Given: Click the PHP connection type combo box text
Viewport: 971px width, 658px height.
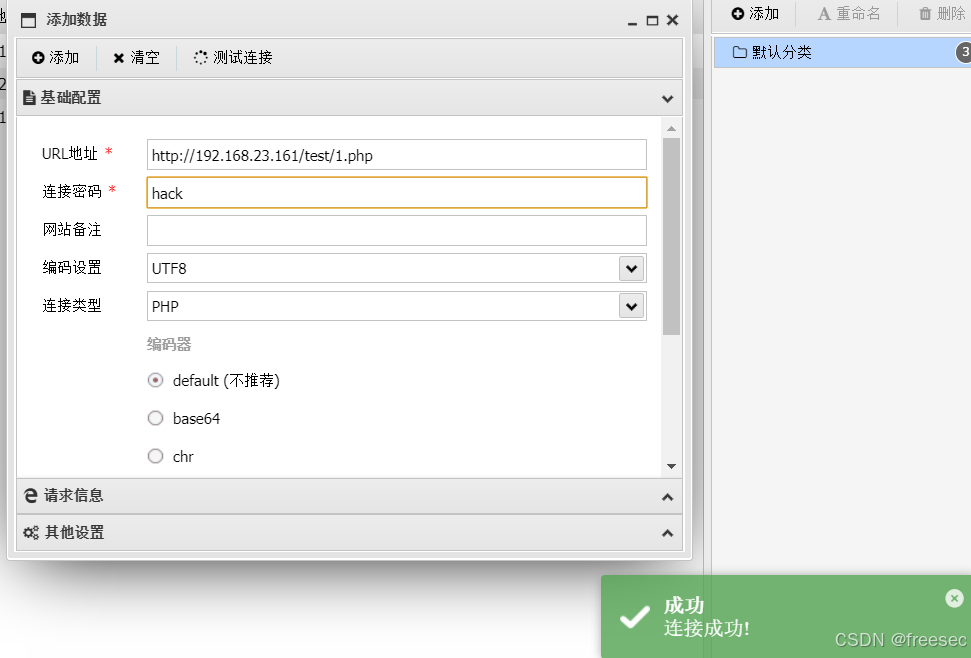Looking at the screenshot, I should (165, 306).
